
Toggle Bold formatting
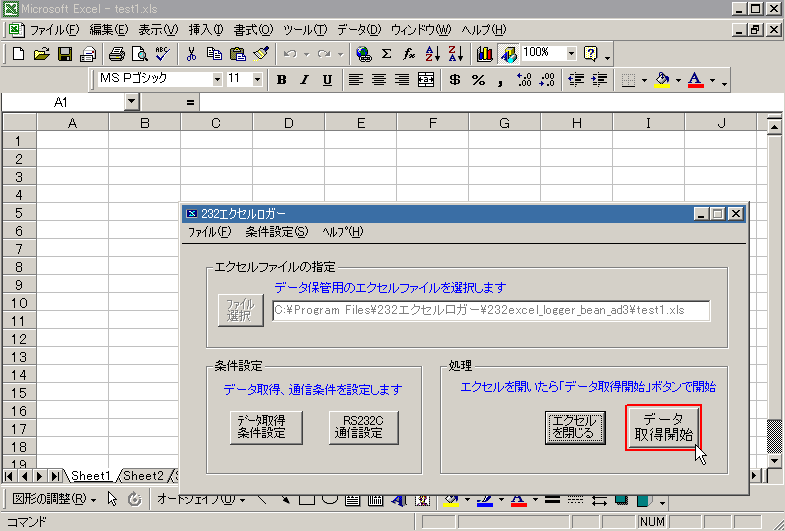(281, 80)
